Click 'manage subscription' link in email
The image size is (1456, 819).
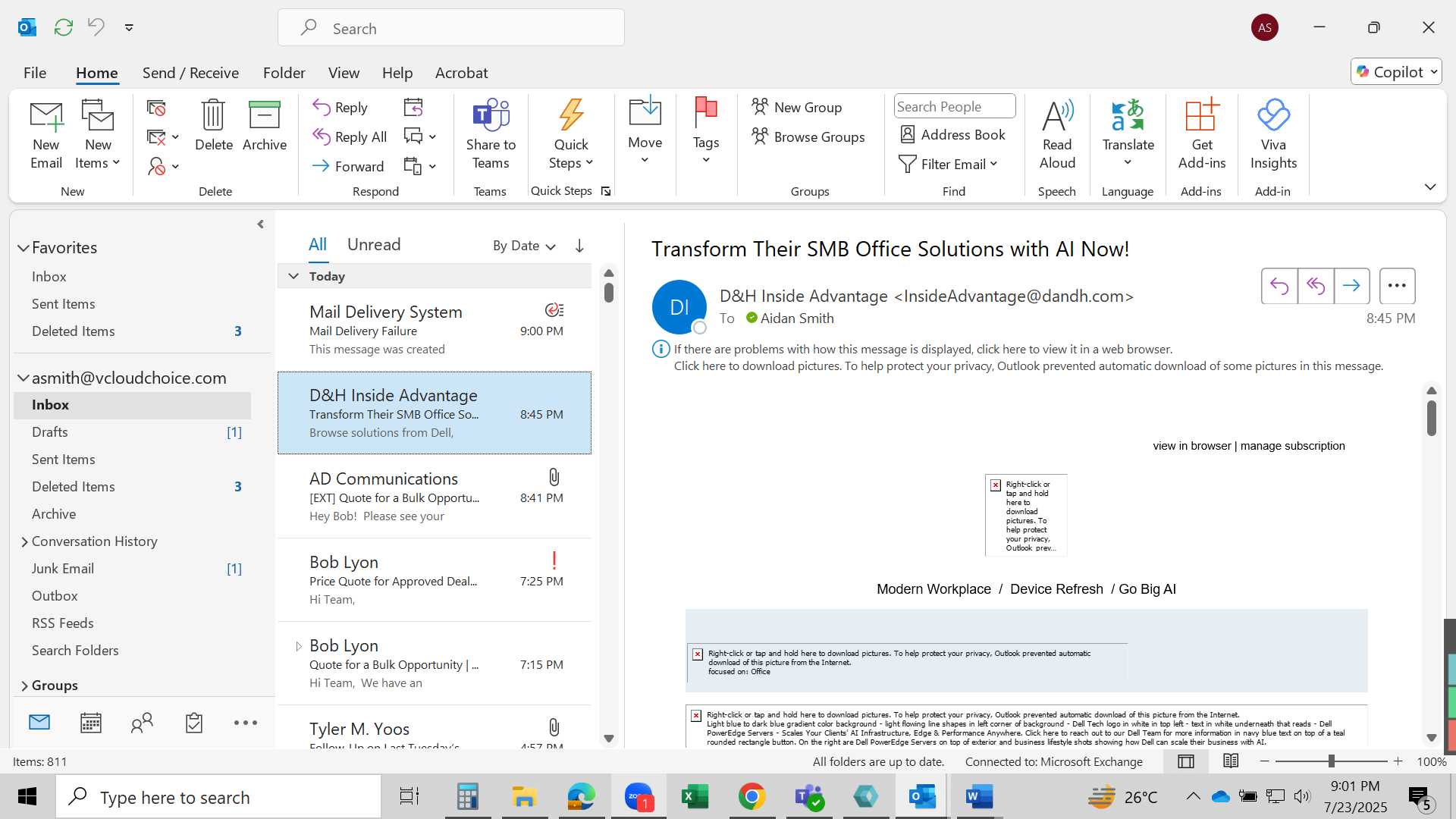coord(1292,446)
